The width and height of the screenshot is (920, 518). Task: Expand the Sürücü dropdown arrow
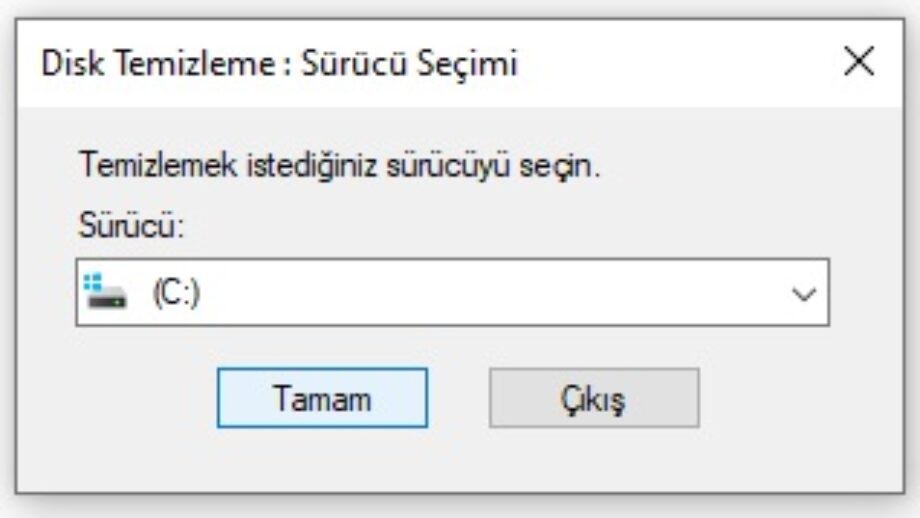(803, 294)
